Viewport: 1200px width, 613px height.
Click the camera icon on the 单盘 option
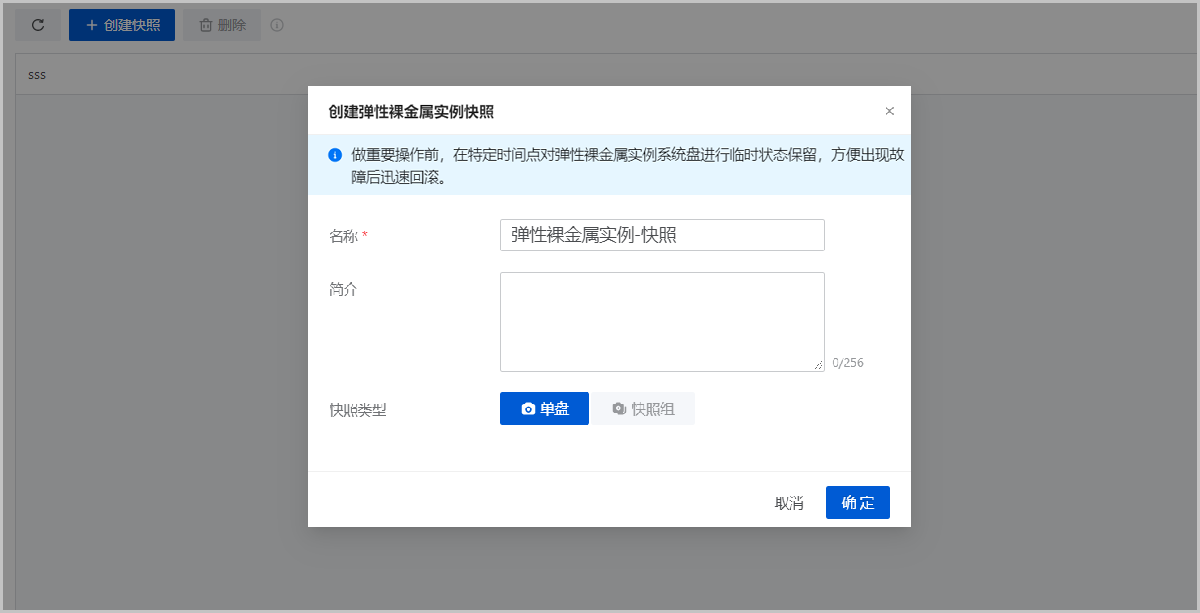[x=528, y=409]
